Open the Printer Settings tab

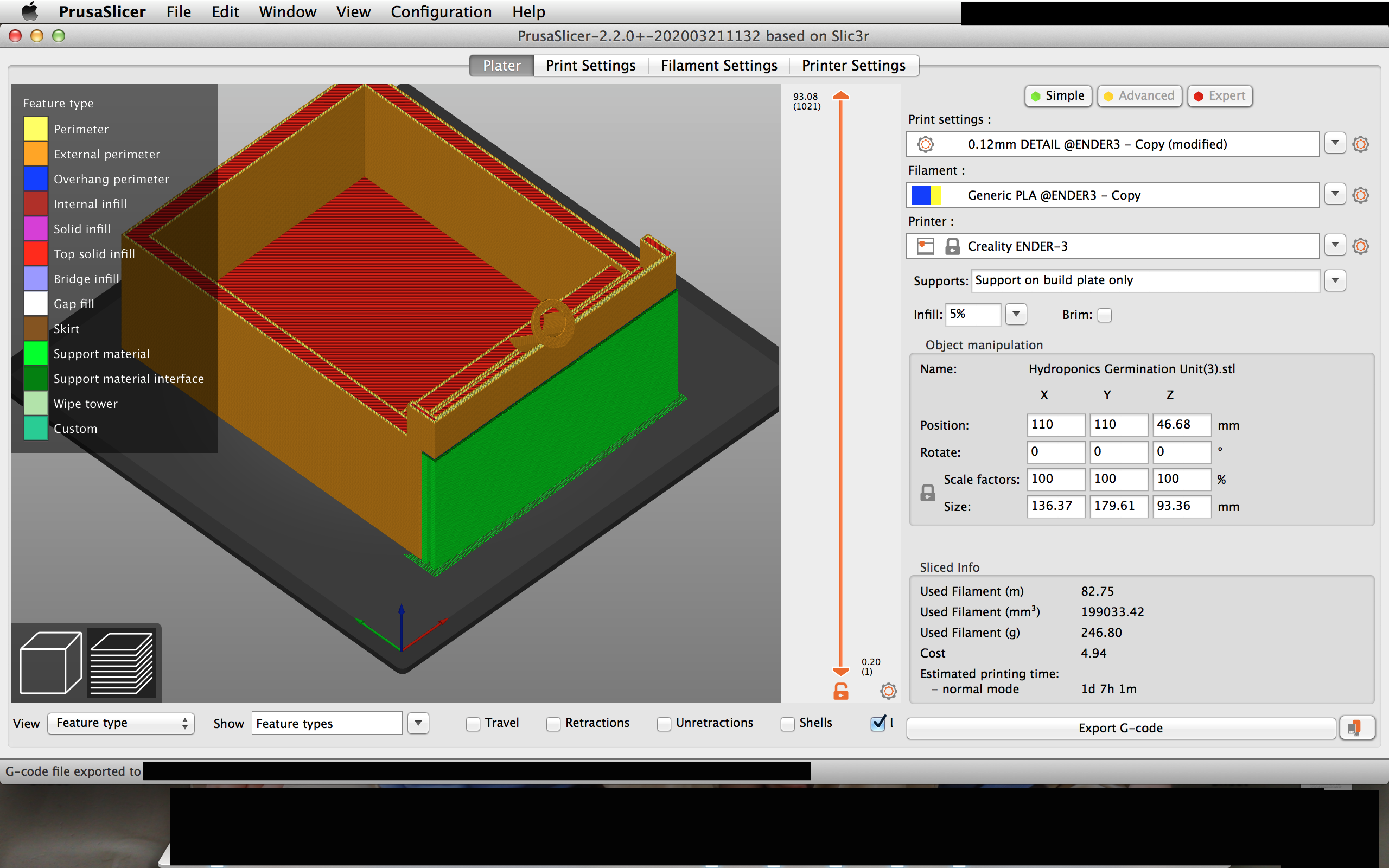(x=853, y=66)
